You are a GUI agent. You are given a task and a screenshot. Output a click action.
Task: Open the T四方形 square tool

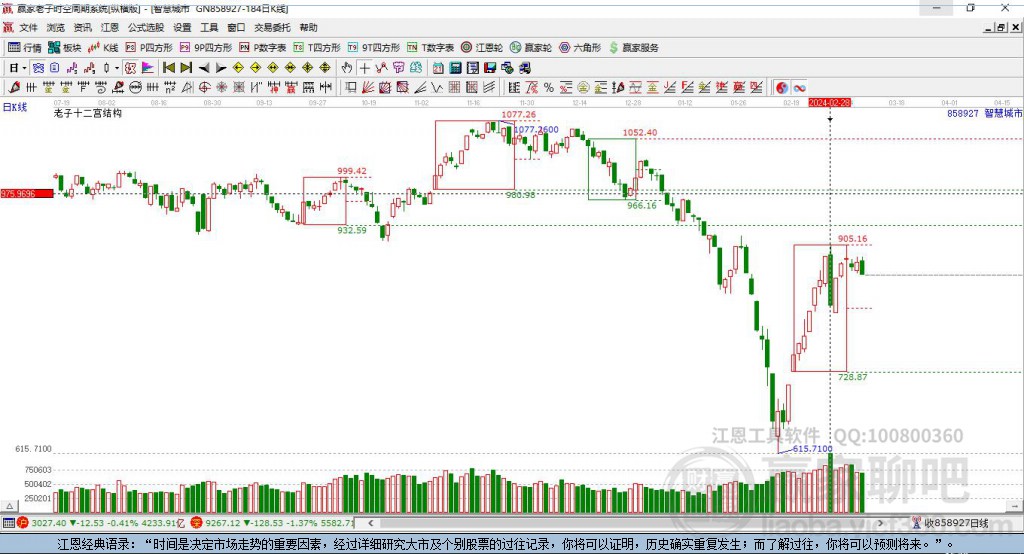tap(317, 48)
